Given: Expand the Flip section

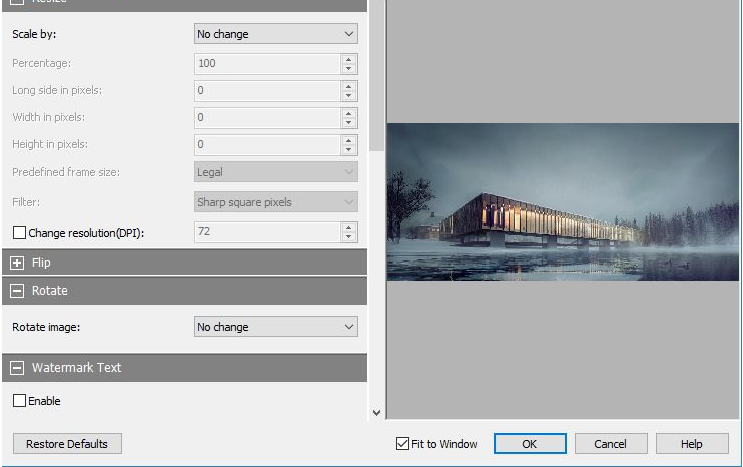Looking at the screenshot, I should pyautogui.click(x=17, y=263).
